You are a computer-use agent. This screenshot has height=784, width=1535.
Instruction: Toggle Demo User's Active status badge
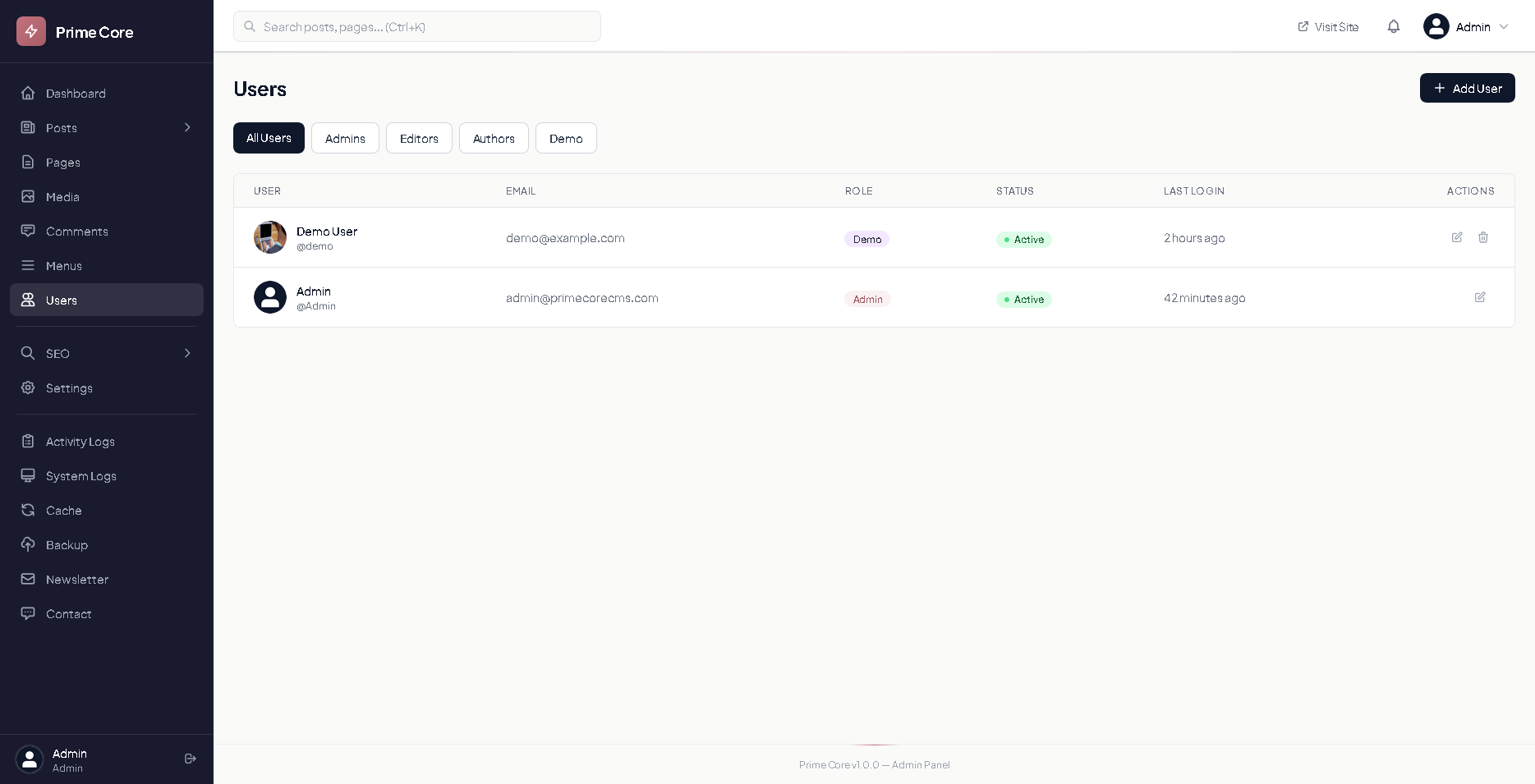pos(1023,239)
